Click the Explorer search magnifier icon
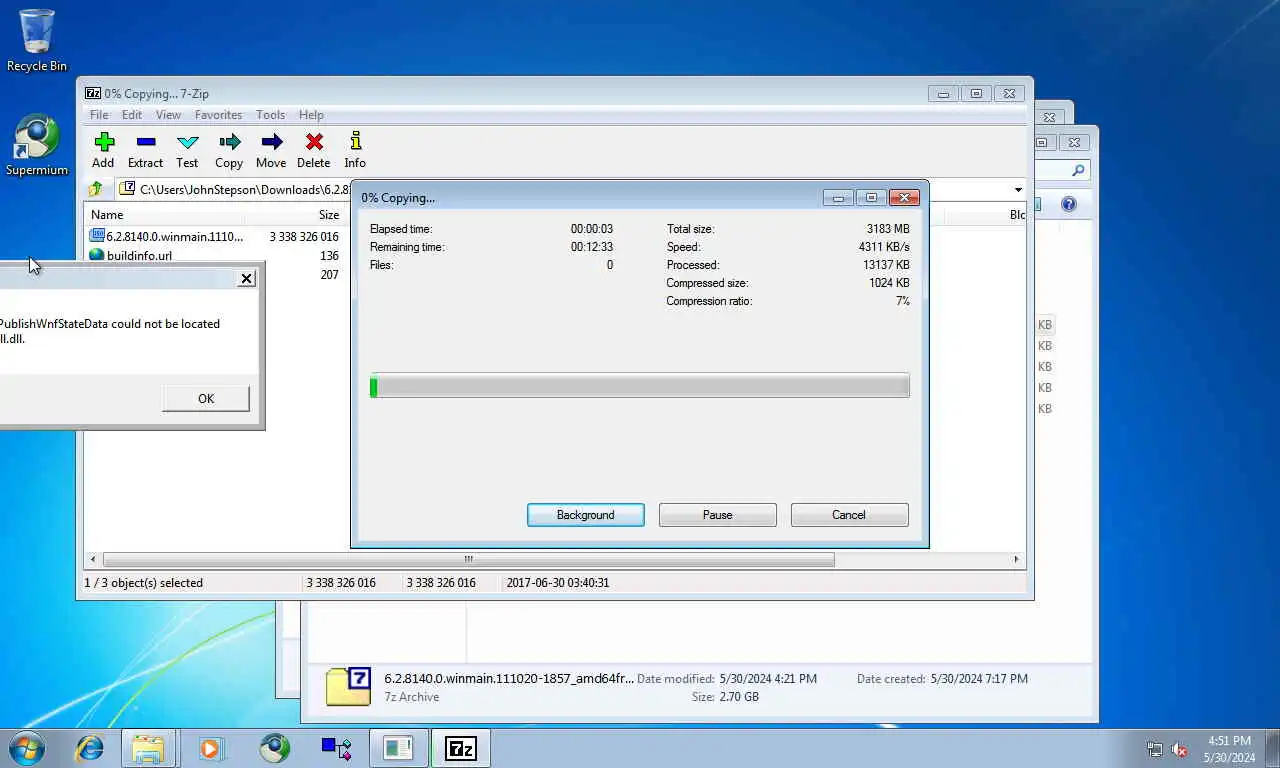The height and width of the screenshot is (768, 1280). (x=1078, y=170)
